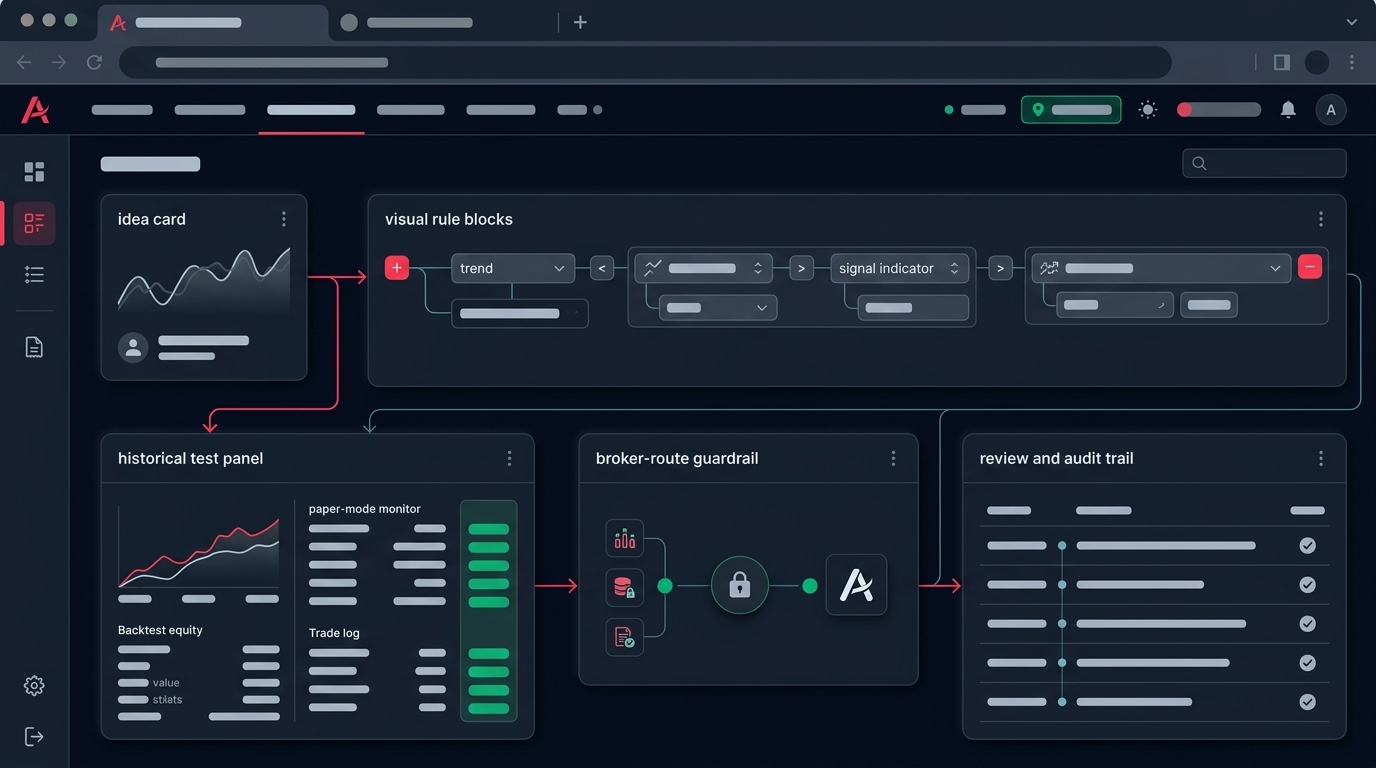Open the line-chart indicator selector
This screenshot has height=768, width=1376.
click(704, 268)
